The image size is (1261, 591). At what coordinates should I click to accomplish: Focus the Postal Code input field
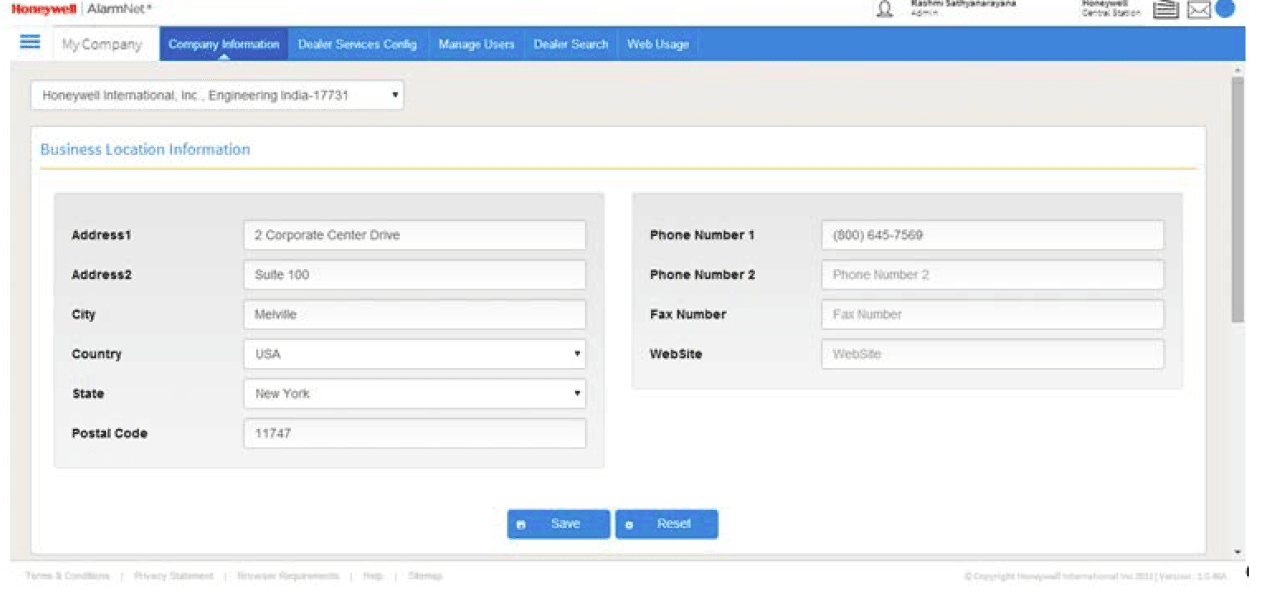pyautogui.click(x=414, y=434)
